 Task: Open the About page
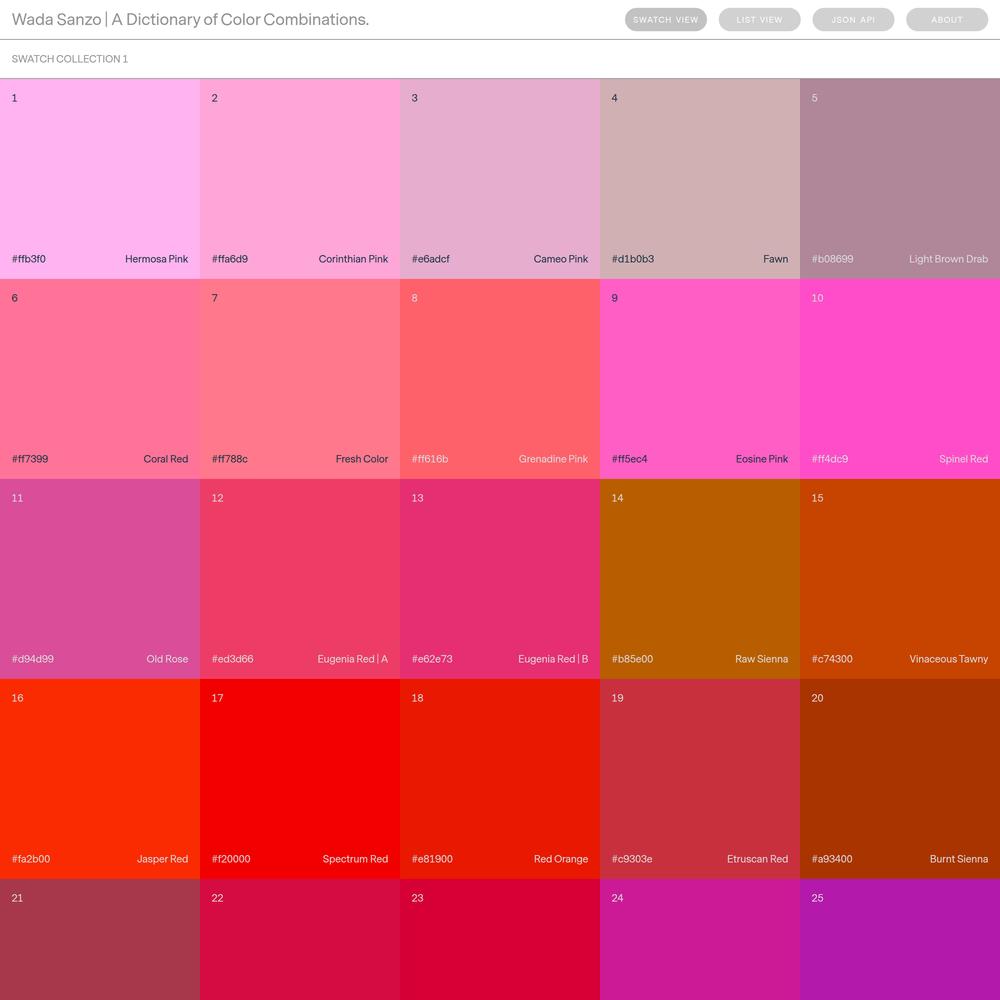coord(946,20)
